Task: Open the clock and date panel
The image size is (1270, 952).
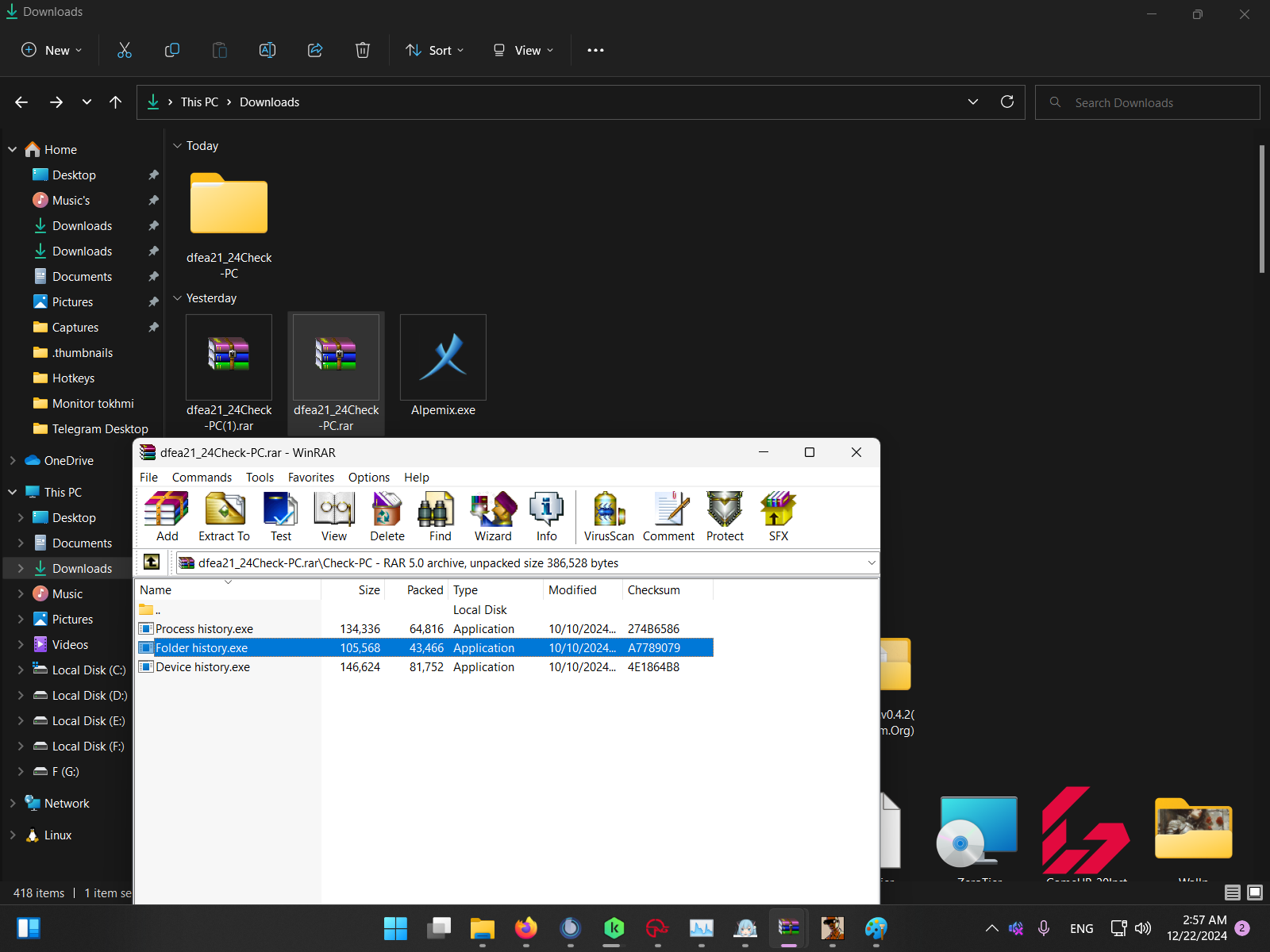Action: pyautogui.click(x=1197, y=928)
